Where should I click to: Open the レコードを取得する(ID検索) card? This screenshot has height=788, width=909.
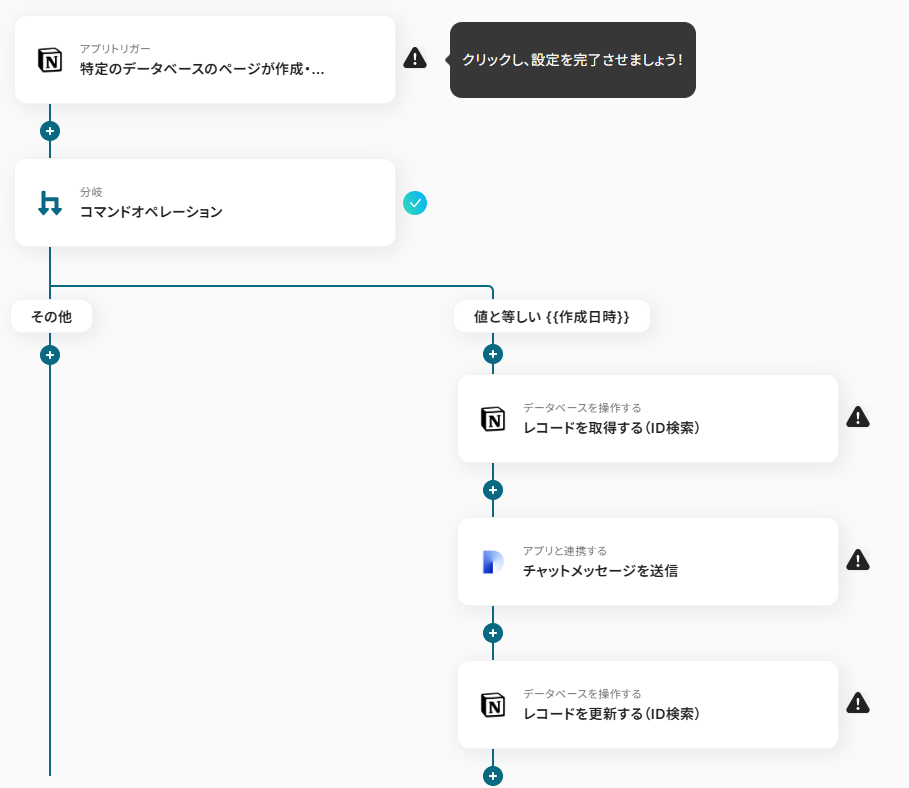click(x=648, y=419)
